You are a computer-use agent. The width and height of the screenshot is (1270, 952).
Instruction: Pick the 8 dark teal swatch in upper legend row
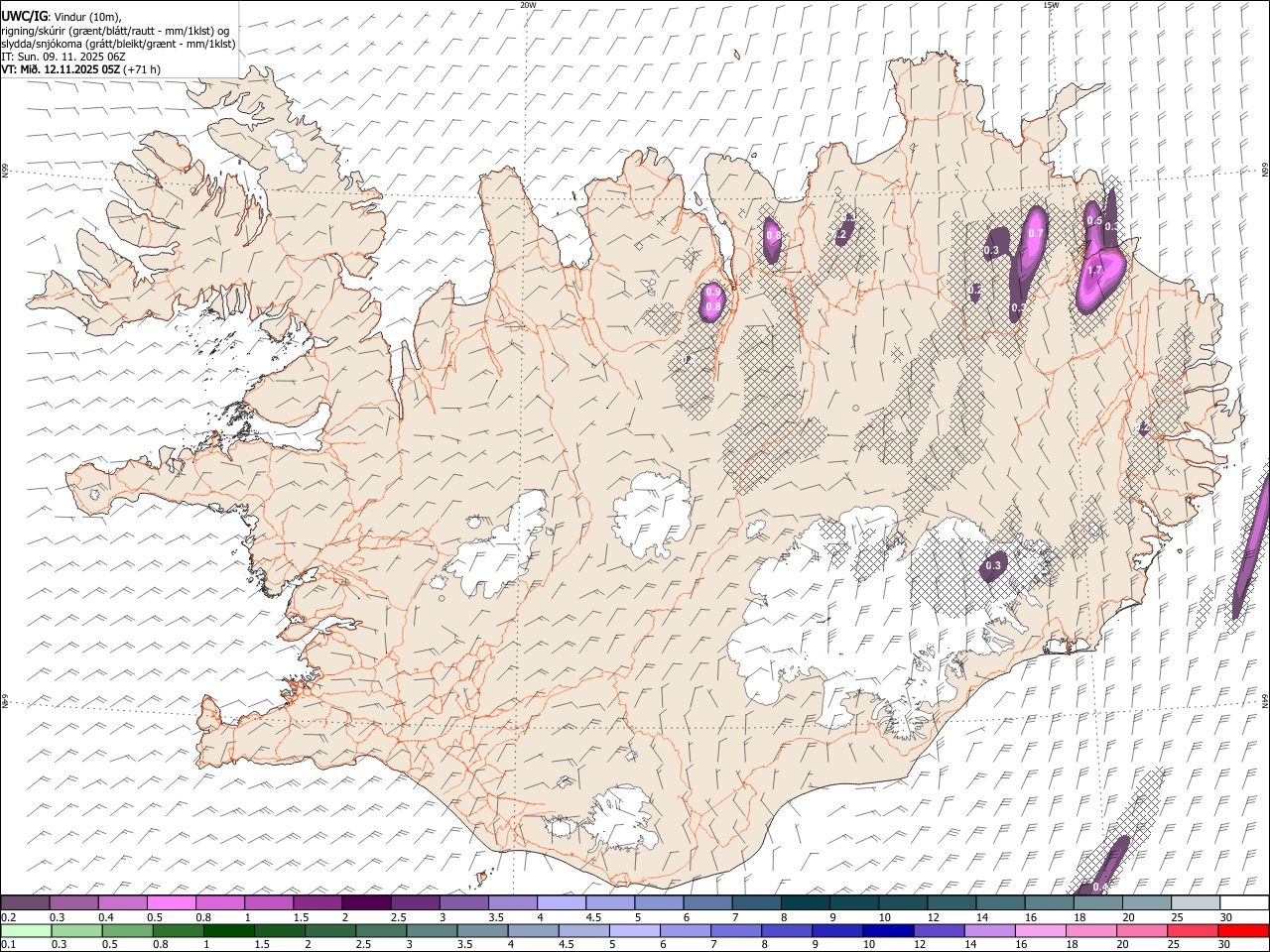click(x=805, y=903)
